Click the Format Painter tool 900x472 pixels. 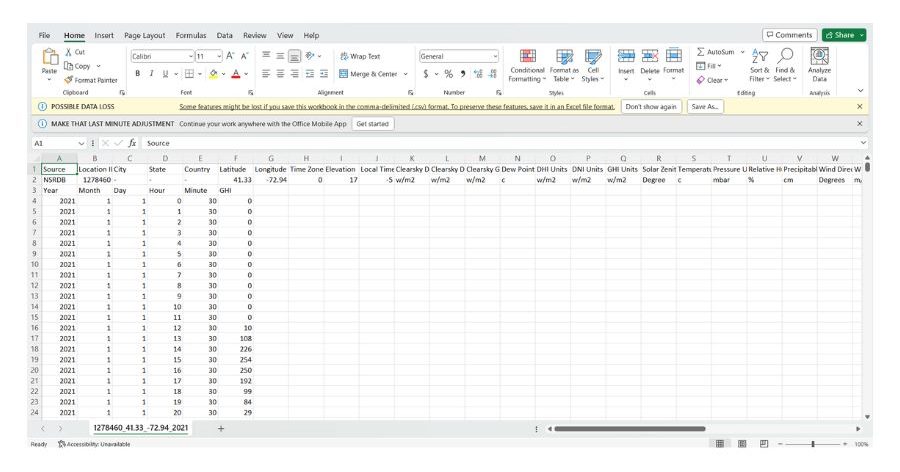(x=91, y=80)
